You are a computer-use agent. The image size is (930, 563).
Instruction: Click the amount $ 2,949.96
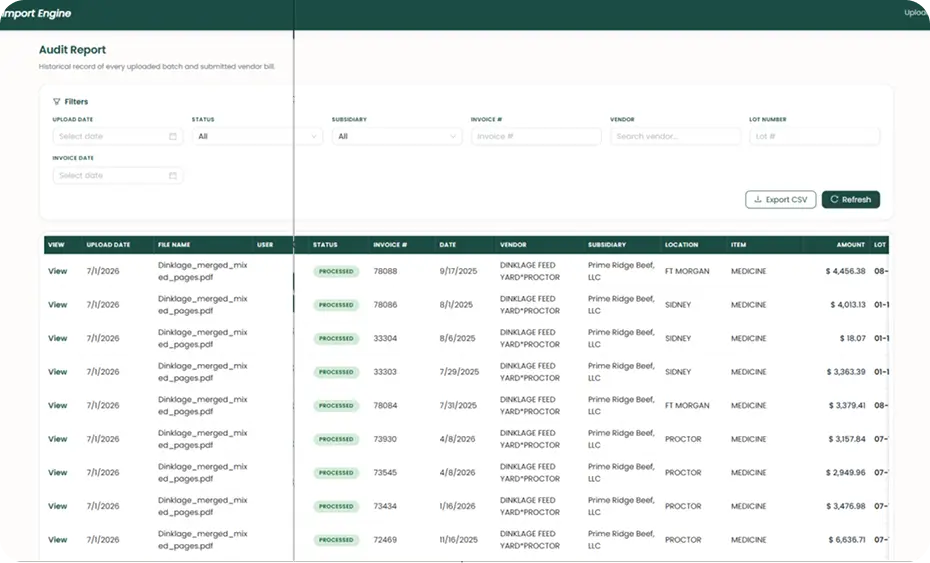click(x=845, y=473)
